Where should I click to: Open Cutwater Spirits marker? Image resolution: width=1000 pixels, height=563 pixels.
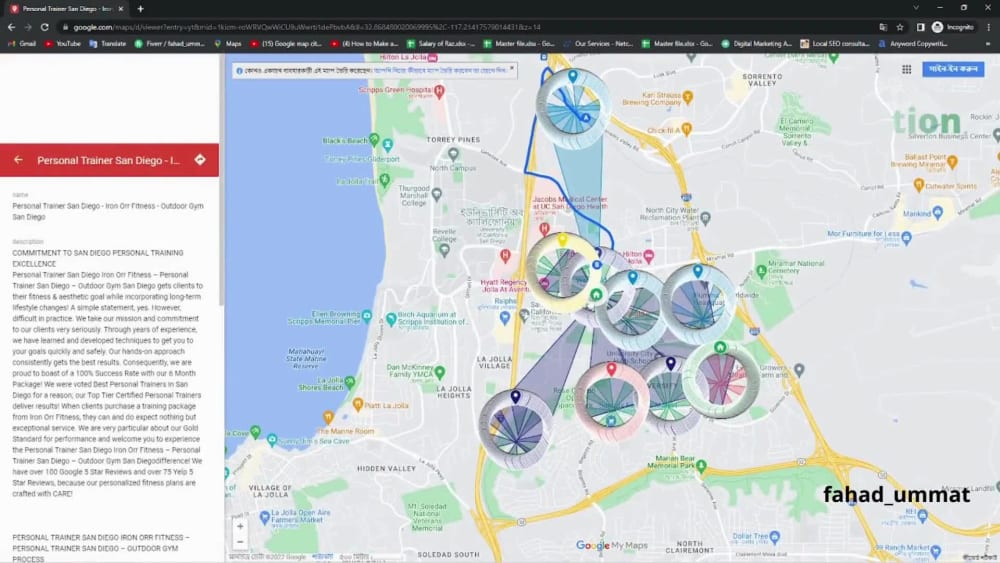click(919, 186)
